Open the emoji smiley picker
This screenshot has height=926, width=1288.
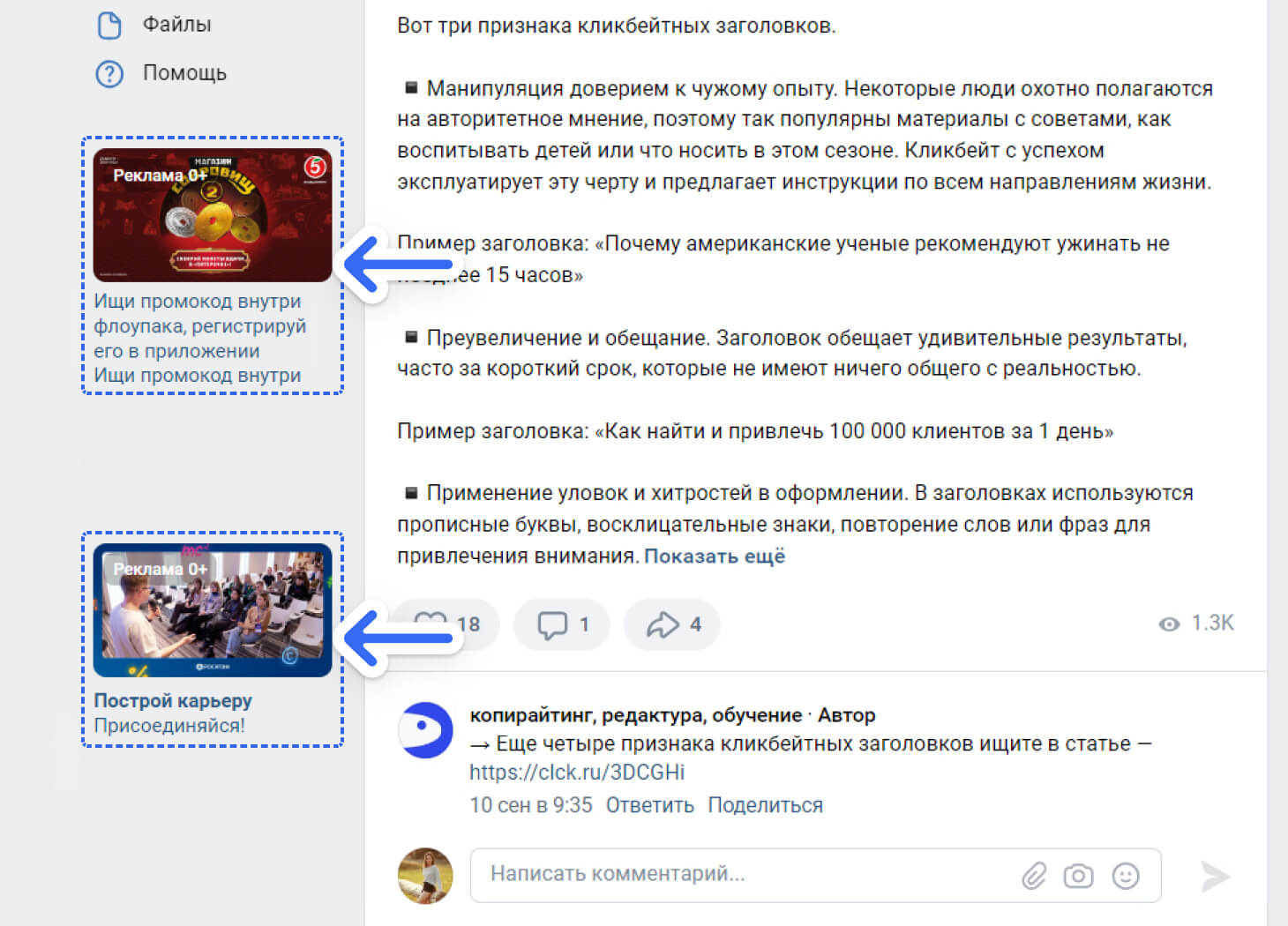click(x=1126, y=876)
